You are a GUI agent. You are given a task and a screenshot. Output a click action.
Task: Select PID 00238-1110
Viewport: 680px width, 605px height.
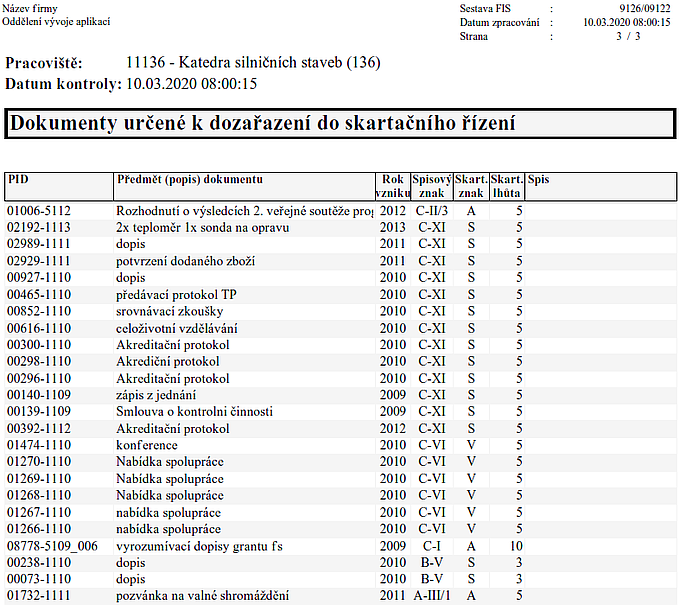click(39, 563)
